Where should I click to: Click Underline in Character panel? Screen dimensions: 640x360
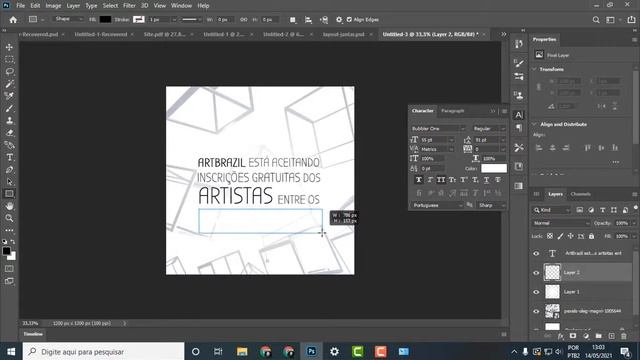487,180
